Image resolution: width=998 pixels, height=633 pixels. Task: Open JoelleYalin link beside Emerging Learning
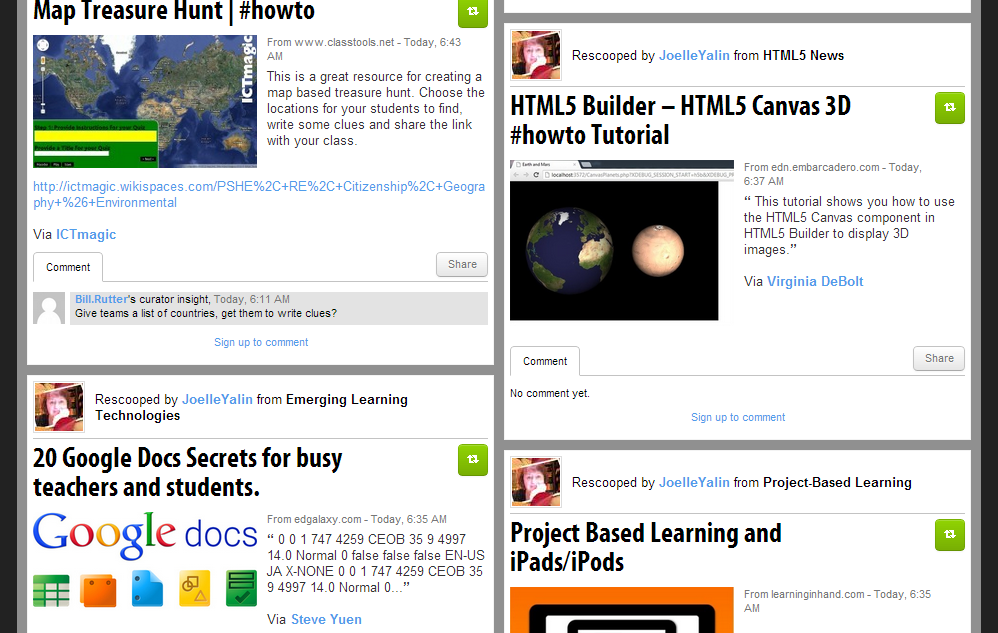[217, 400]
